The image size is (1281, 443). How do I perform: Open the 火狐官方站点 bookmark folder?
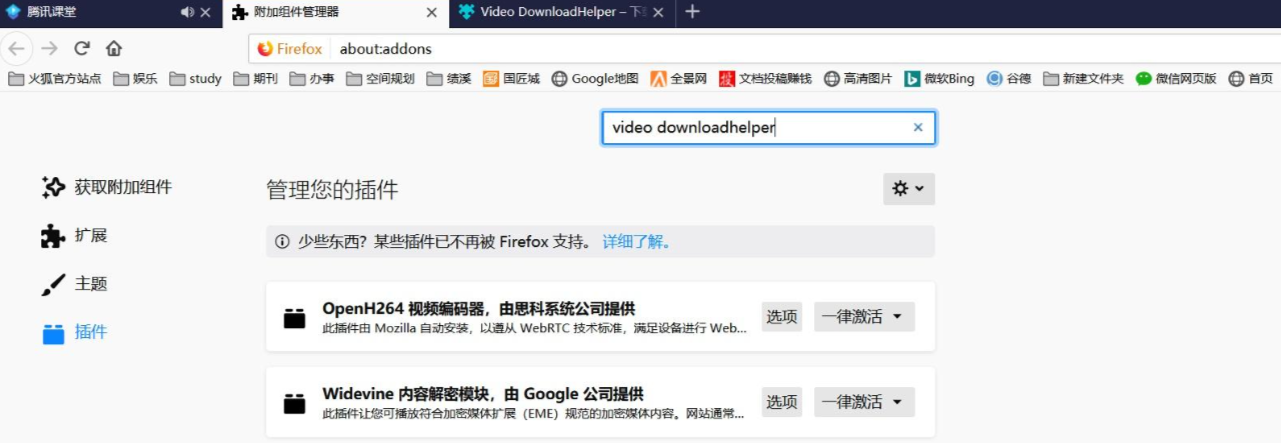pyautogui.click(x=55, y=79)
